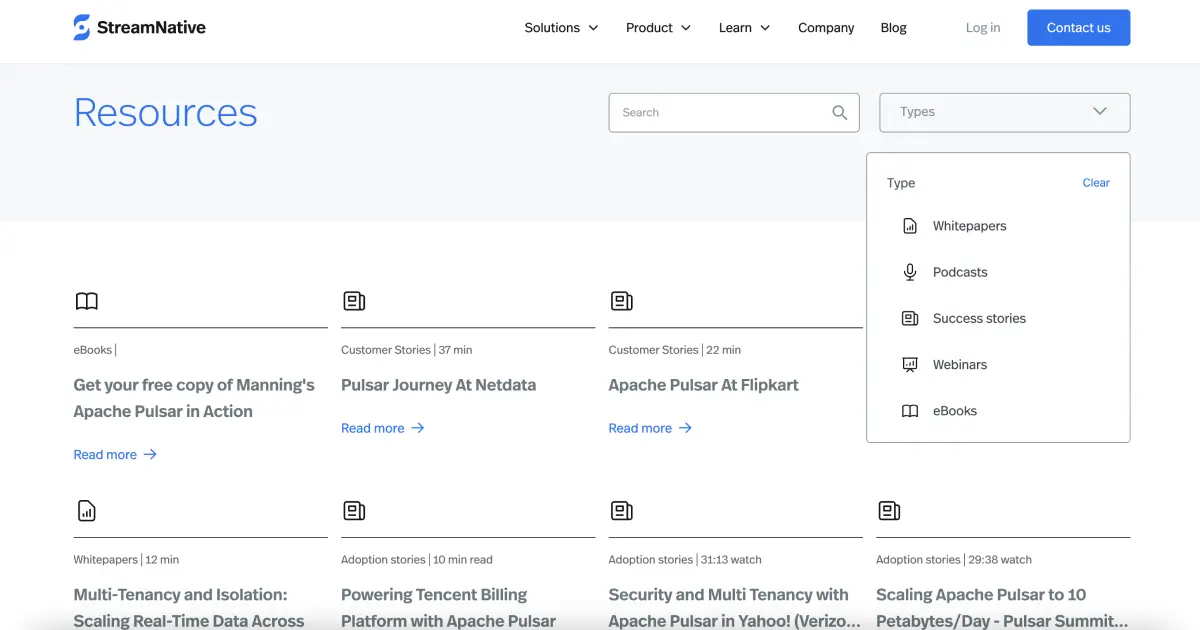Go to the Company page
1200x630 pixels.
826,28
